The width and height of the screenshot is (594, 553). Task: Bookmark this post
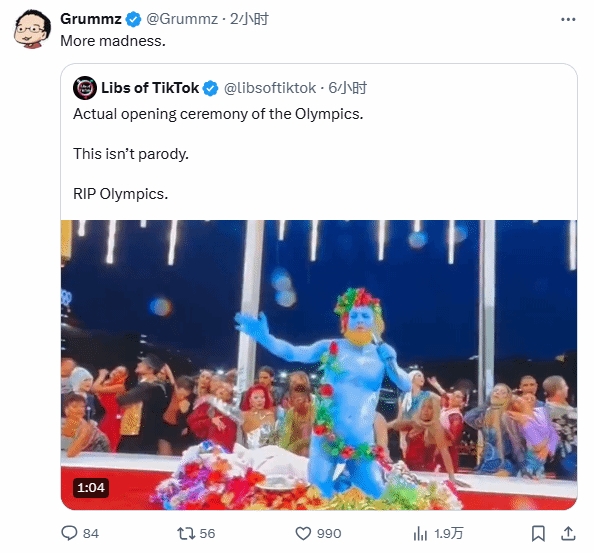tap(538, 534)
